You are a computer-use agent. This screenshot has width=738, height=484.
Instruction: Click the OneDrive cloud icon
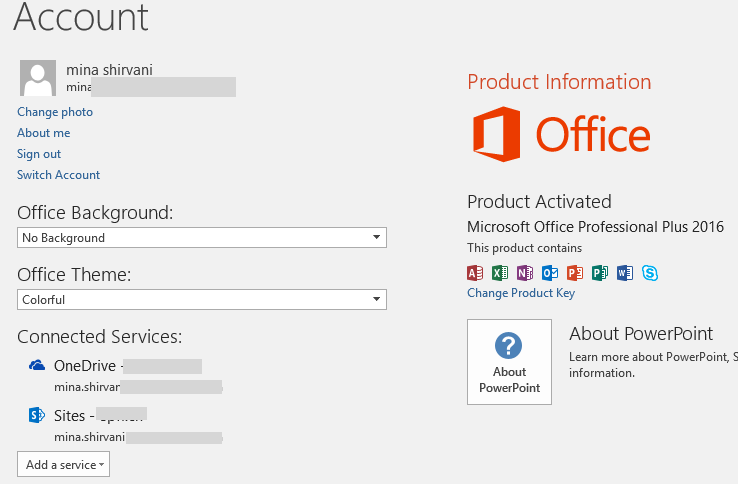click(x=37, y=365)
